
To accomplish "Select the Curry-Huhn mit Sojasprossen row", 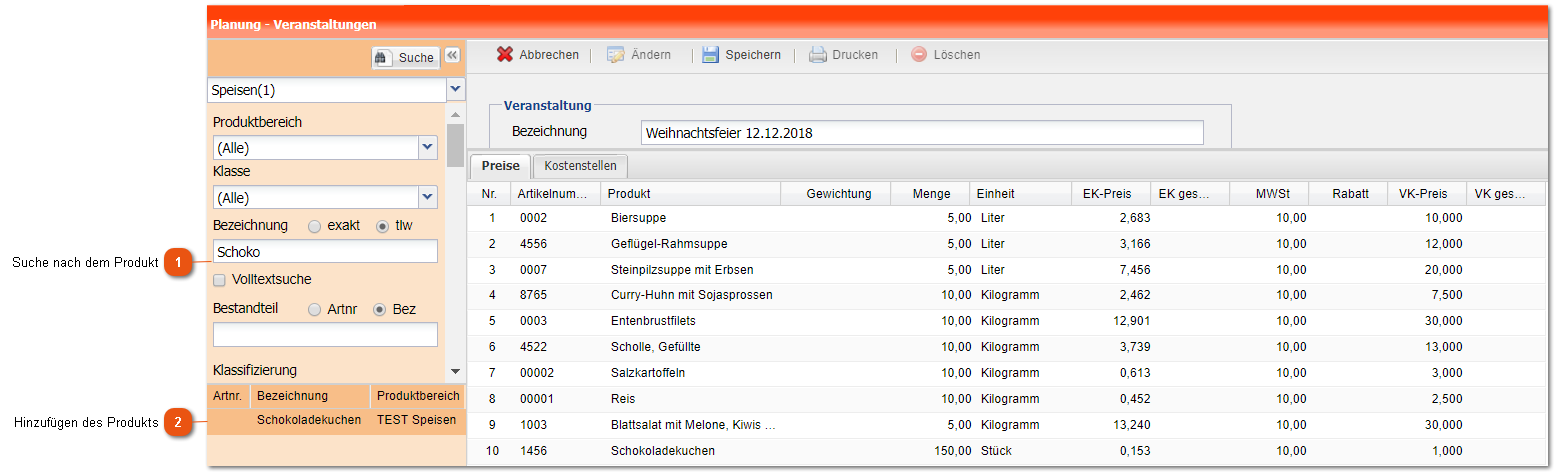I will click(1007, 296).
